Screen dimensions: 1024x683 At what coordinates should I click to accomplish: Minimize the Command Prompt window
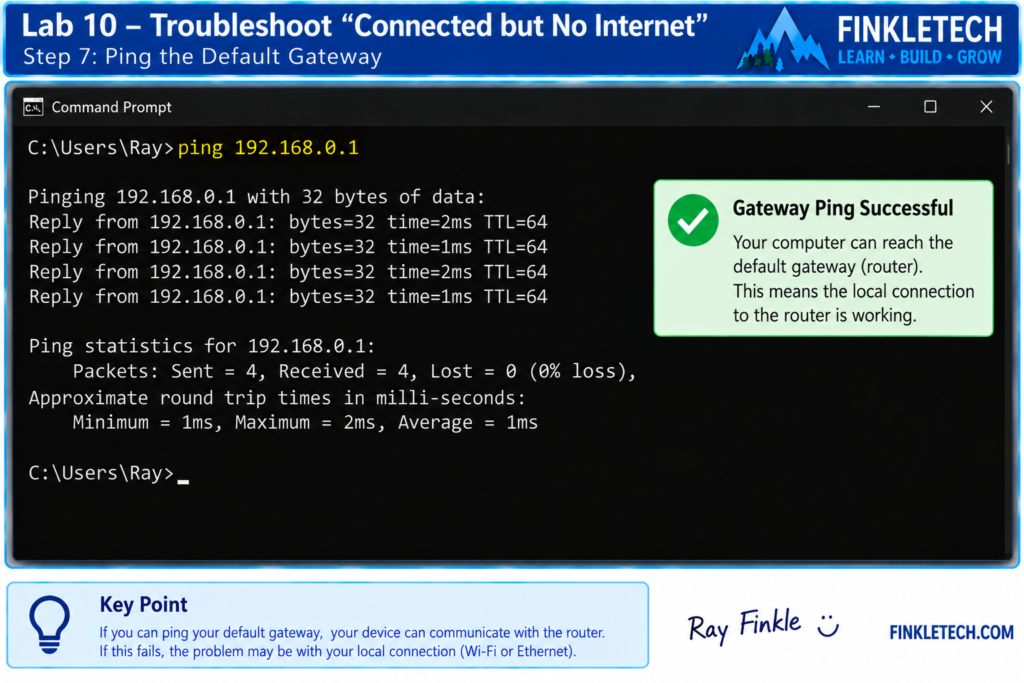point(874,106)
